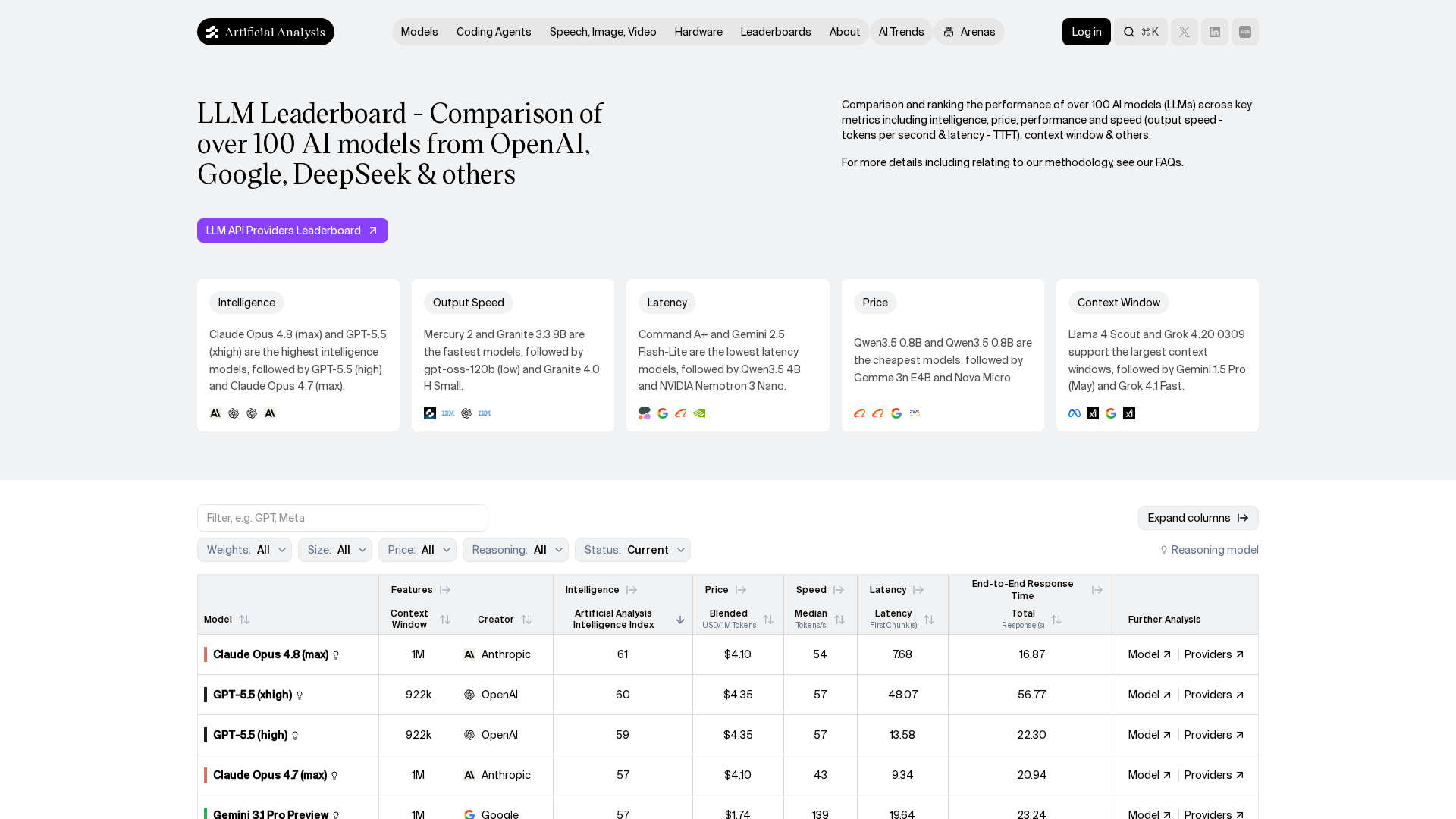Open LLM API Providers Leaderboard

pos(293,231)
